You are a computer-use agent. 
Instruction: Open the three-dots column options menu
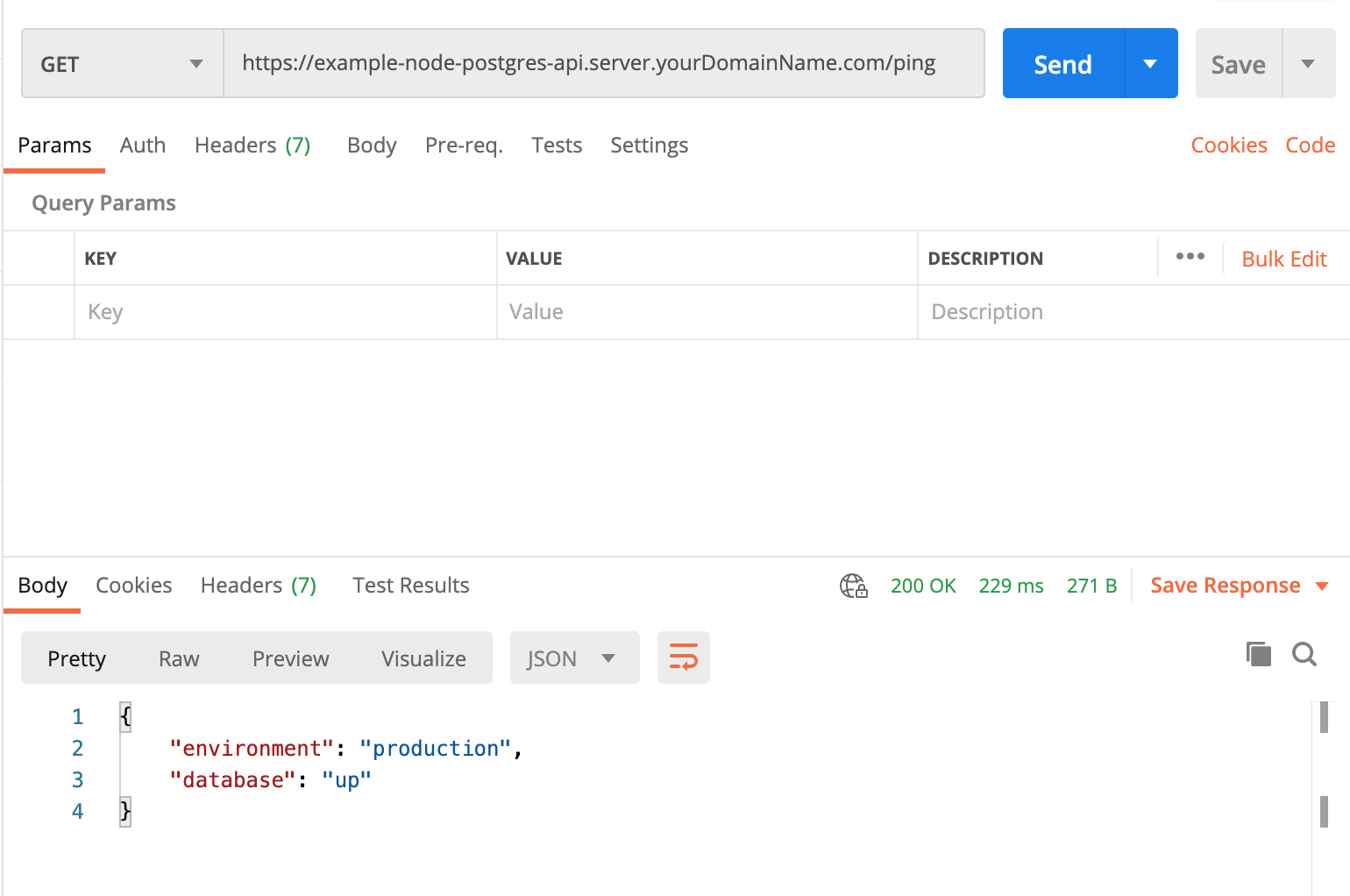[1190, 257]
